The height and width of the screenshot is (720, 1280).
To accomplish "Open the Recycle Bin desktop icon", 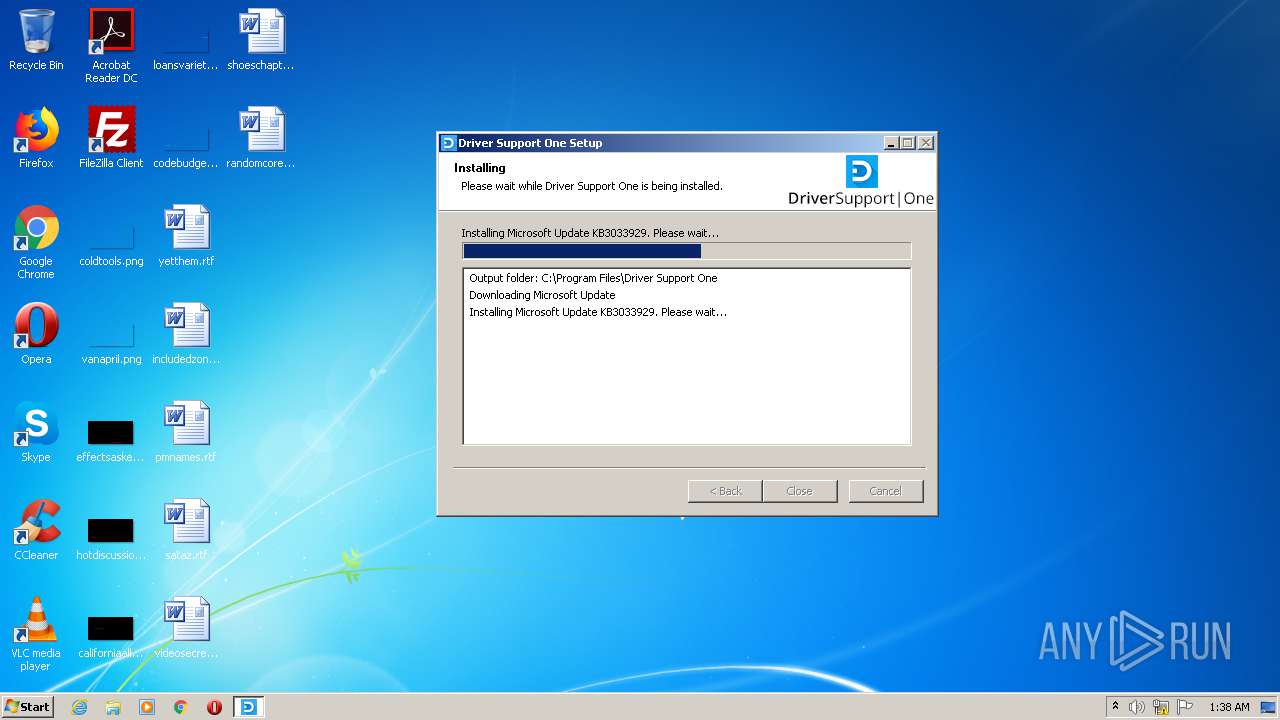I will pyautogui.click(x=36, y=41).
